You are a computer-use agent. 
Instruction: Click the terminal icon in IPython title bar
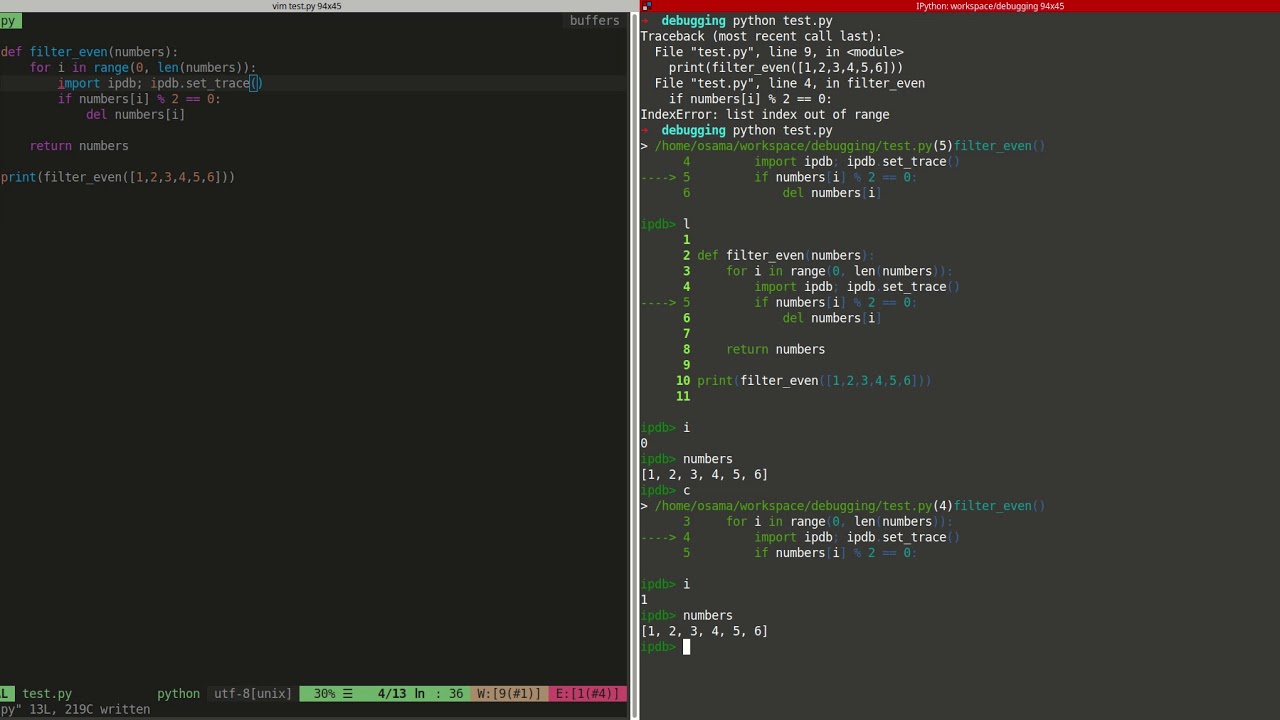(x=647, y=6)
